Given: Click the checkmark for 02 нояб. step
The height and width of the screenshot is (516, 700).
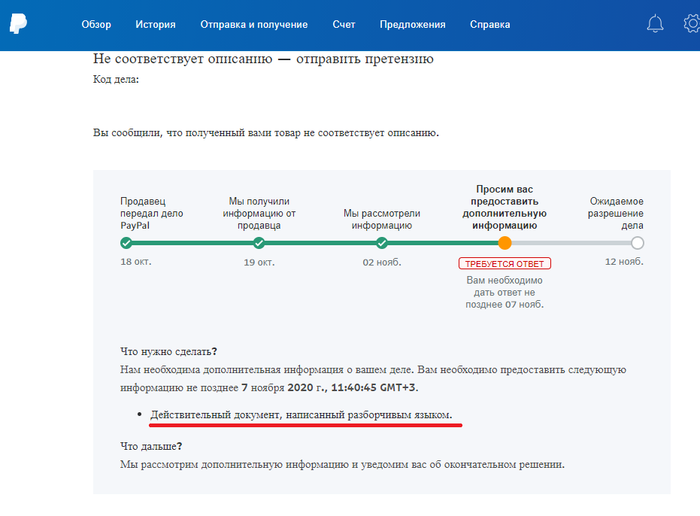Looking at the screenshot, I should (x=382, y=243).
